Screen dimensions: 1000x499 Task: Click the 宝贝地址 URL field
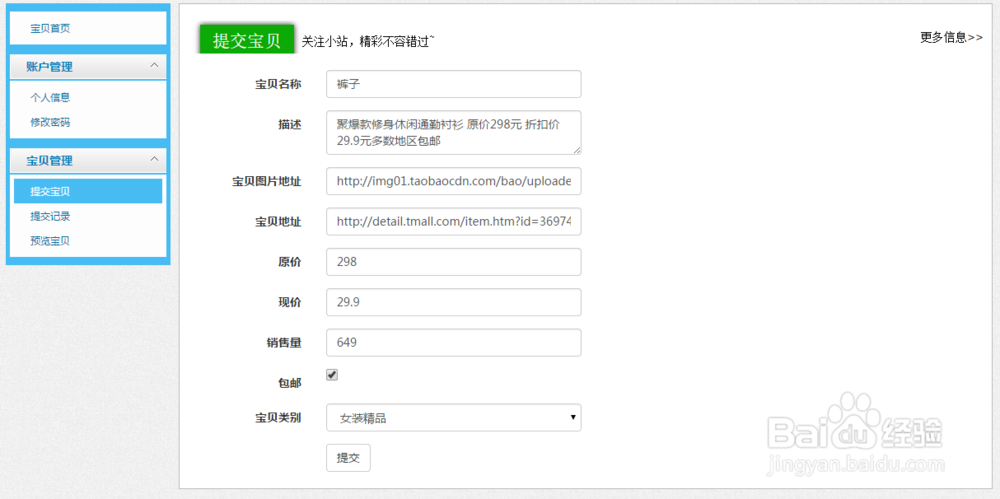click(x=453, y=221)
